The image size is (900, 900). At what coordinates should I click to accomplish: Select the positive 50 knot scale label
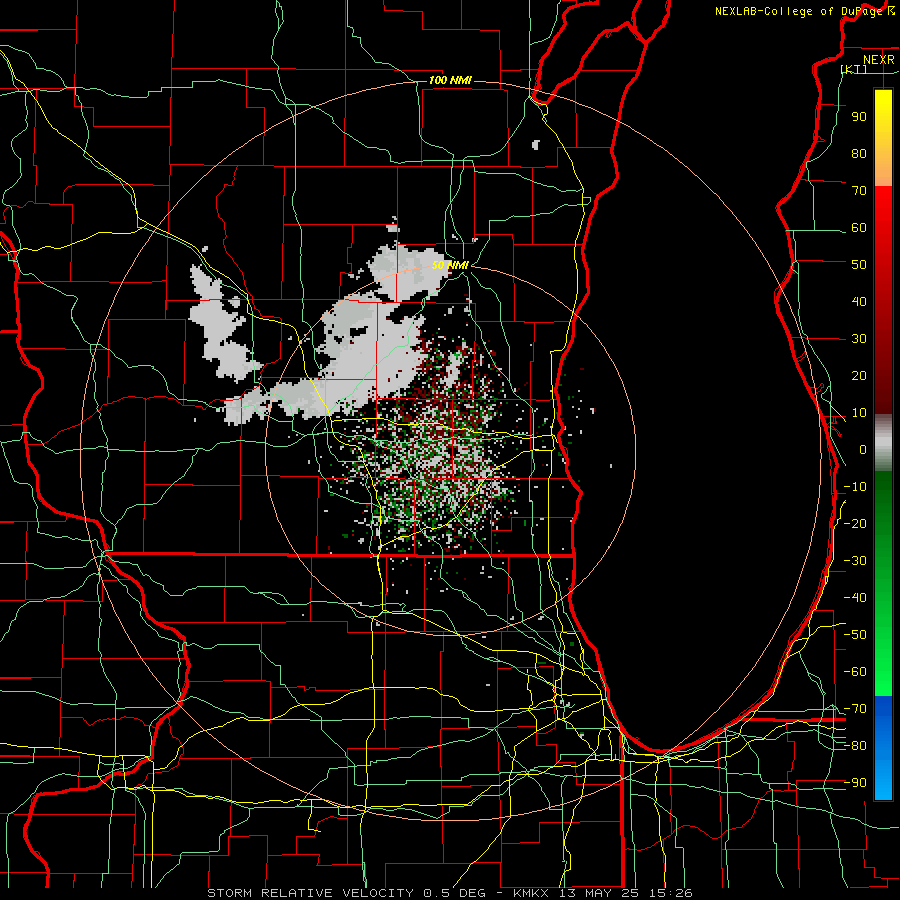click(859, 265)
